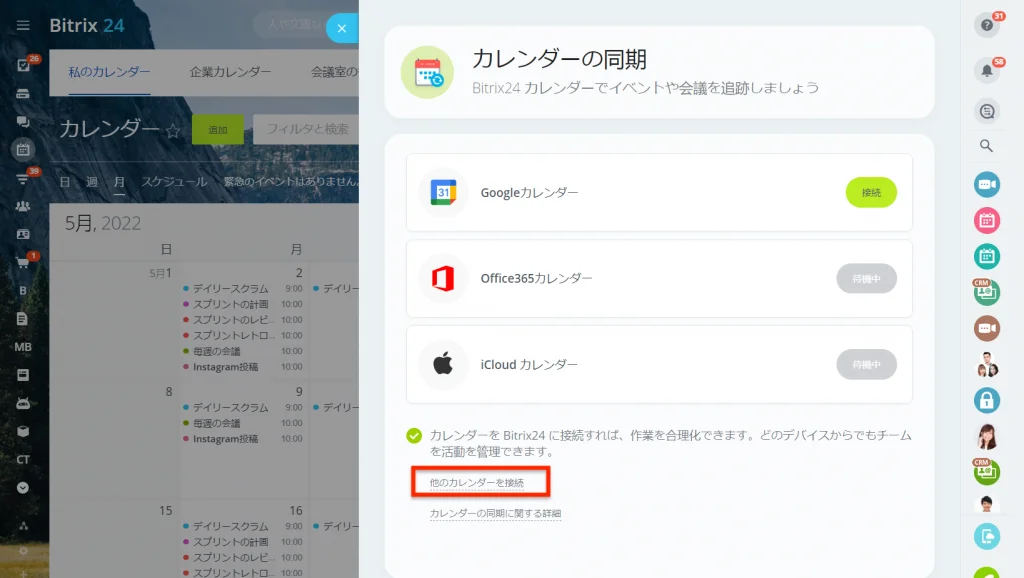The width and height of the screenshot is (1024, 578).
Task: Open the teal calendar icon in right panel
Action: [x=987, y=257]
